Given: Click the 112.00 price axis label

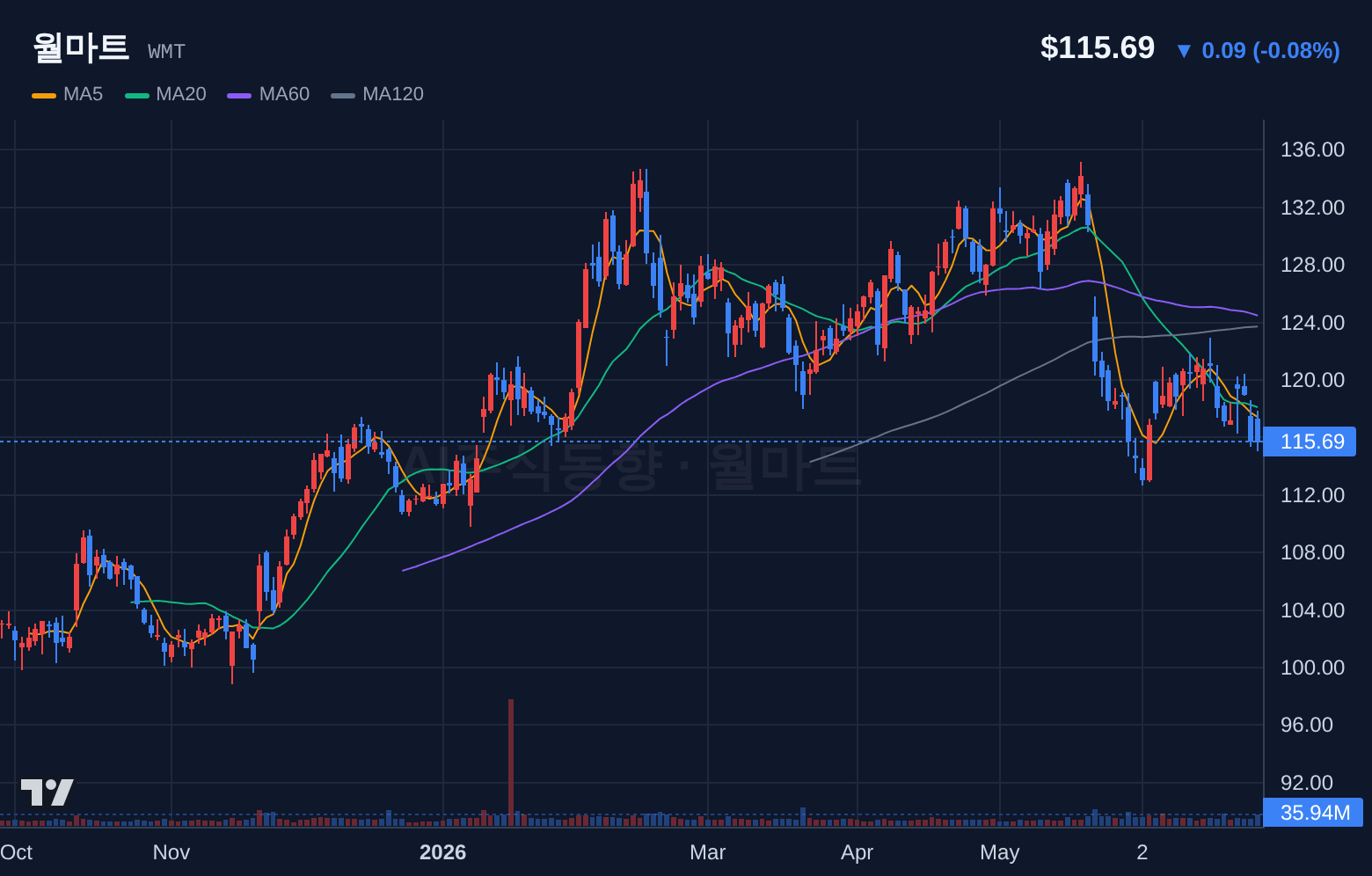Looking at the screenshot, I should pos(1312,495).
